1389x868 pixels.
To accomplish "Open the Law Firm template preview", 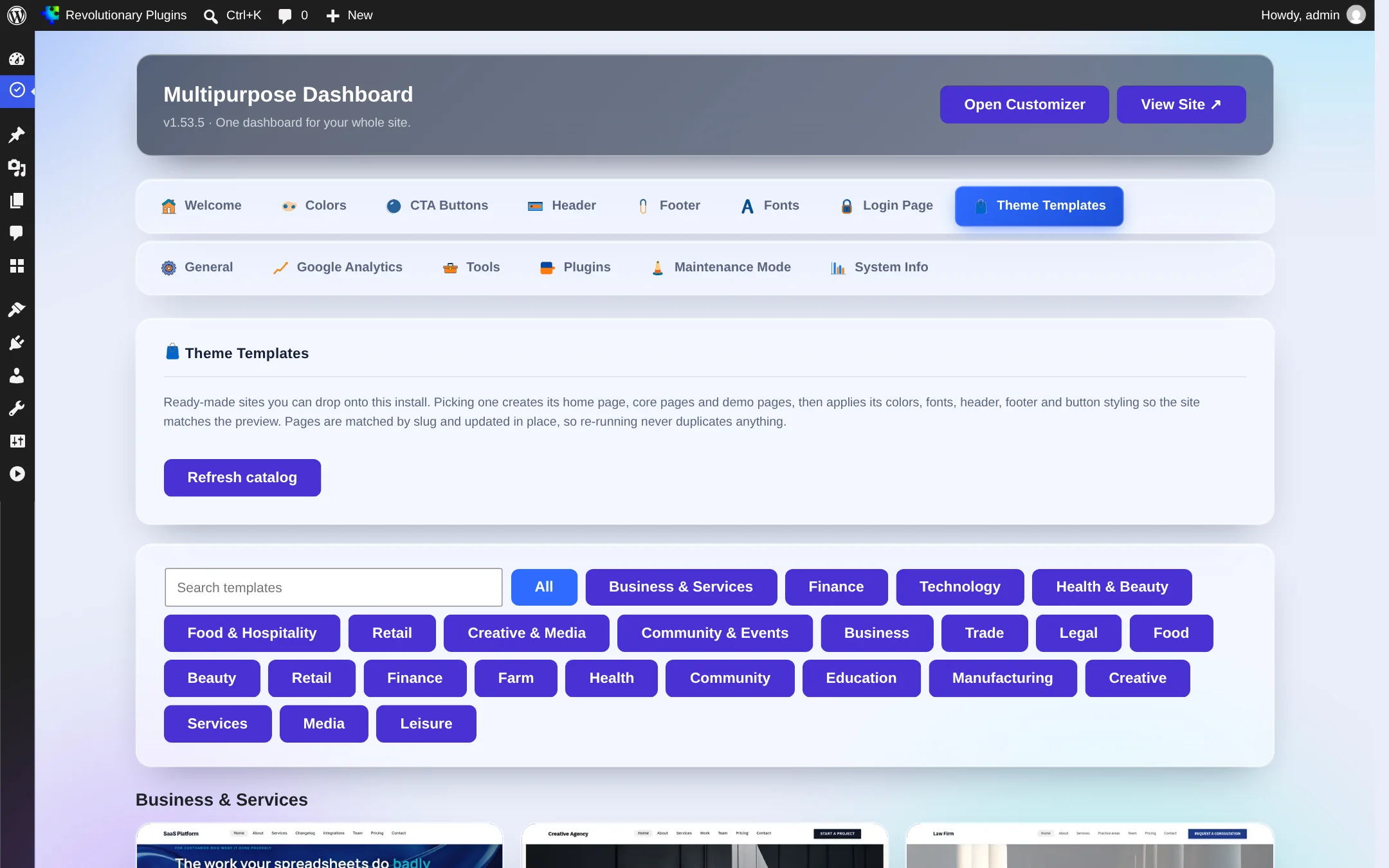I will (1090, 845).
